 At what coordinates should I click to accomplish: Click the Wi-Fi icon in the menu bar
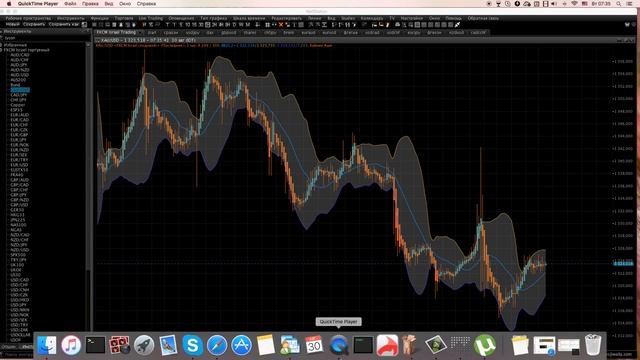click(574, 4)
